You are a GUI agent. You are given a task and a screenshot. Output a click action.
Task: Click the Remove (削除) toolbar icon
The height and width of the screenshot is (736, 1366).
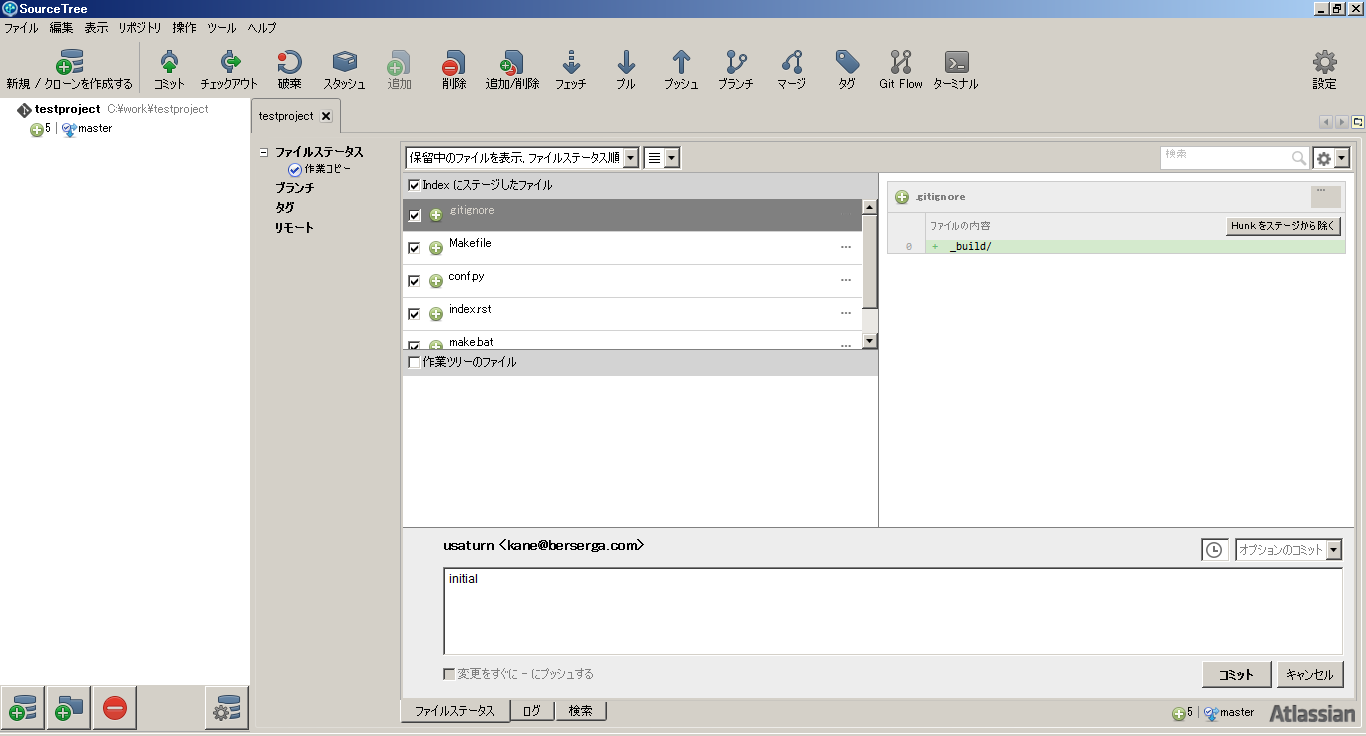pyautogui.click(x=453, y=70)
